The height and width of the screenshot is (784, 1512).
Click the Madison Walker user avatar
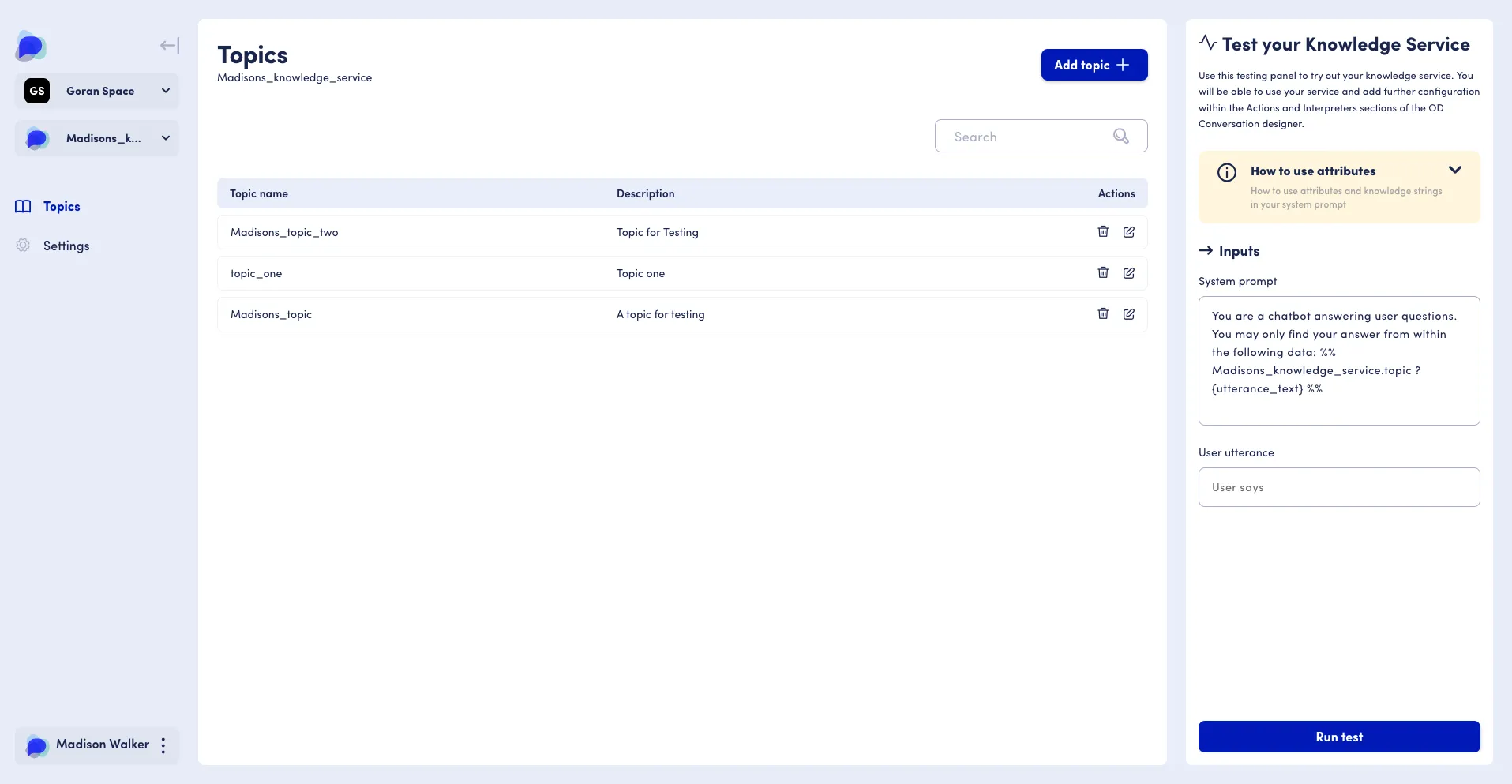36,745
